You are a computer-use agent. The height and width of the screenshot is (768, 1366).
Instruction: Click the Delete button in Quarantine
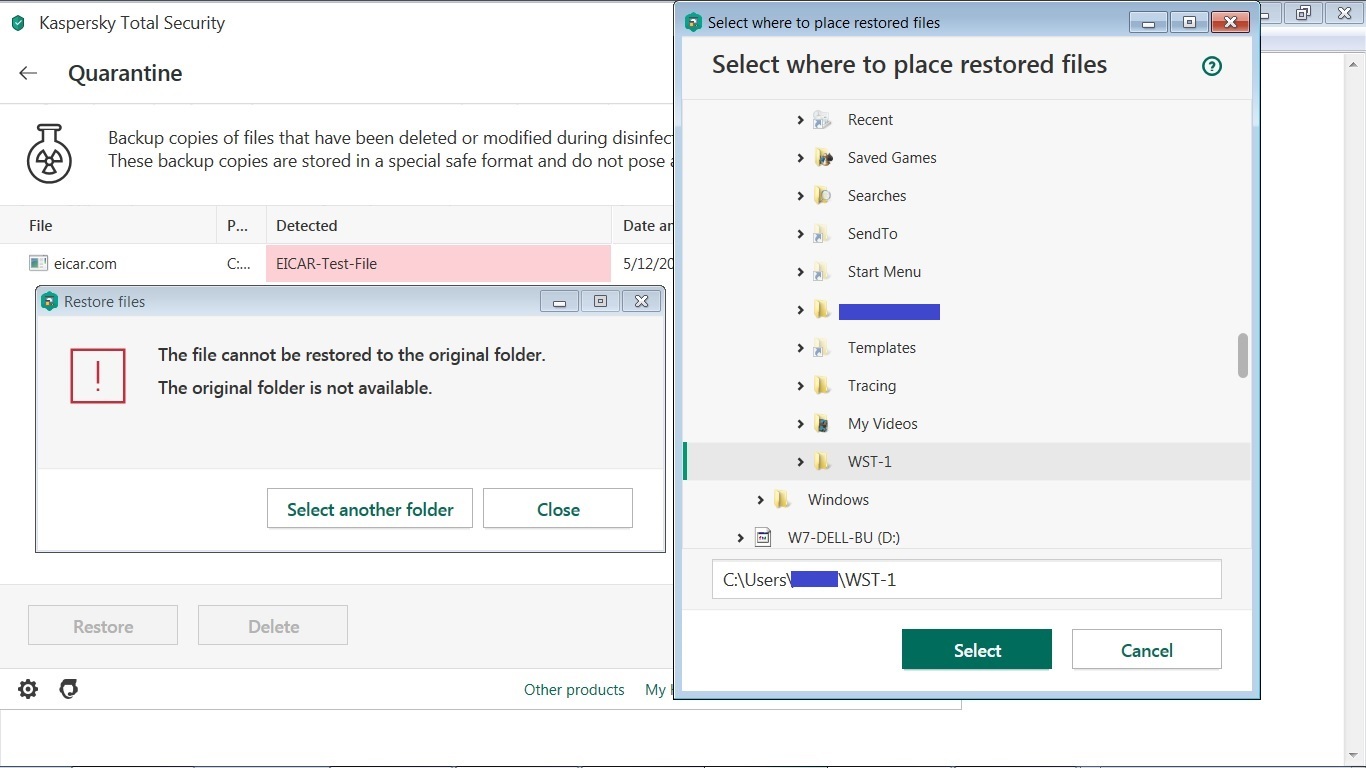click(x=273, y=625)
